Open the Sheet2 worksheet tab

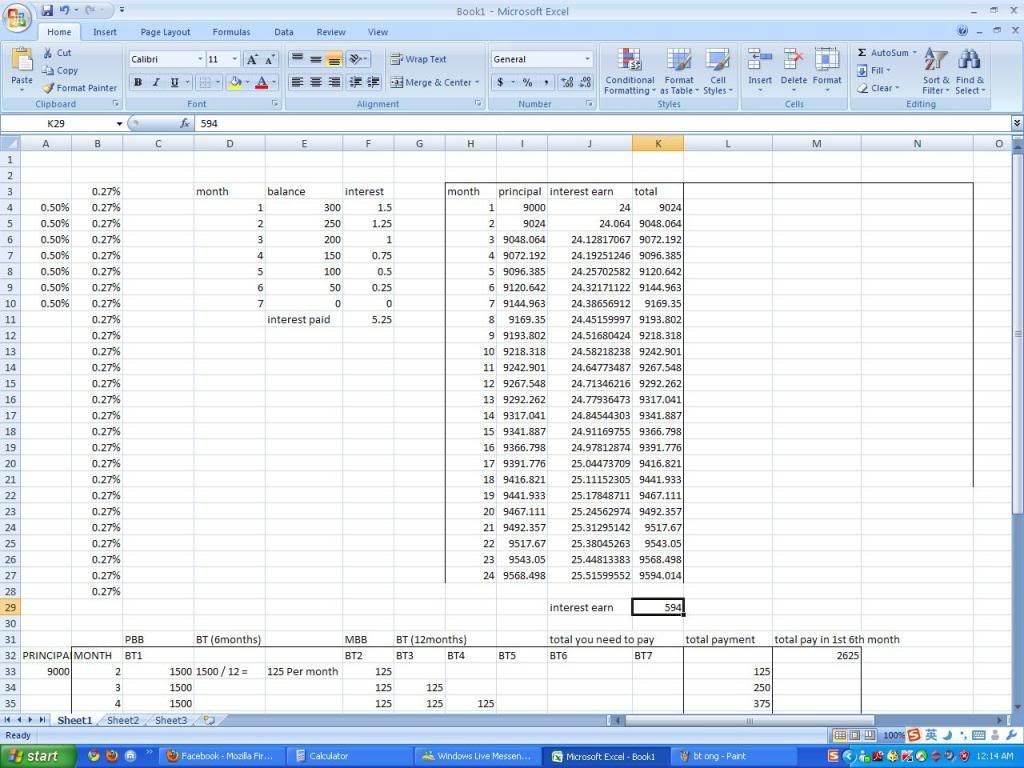pos(123,720)
